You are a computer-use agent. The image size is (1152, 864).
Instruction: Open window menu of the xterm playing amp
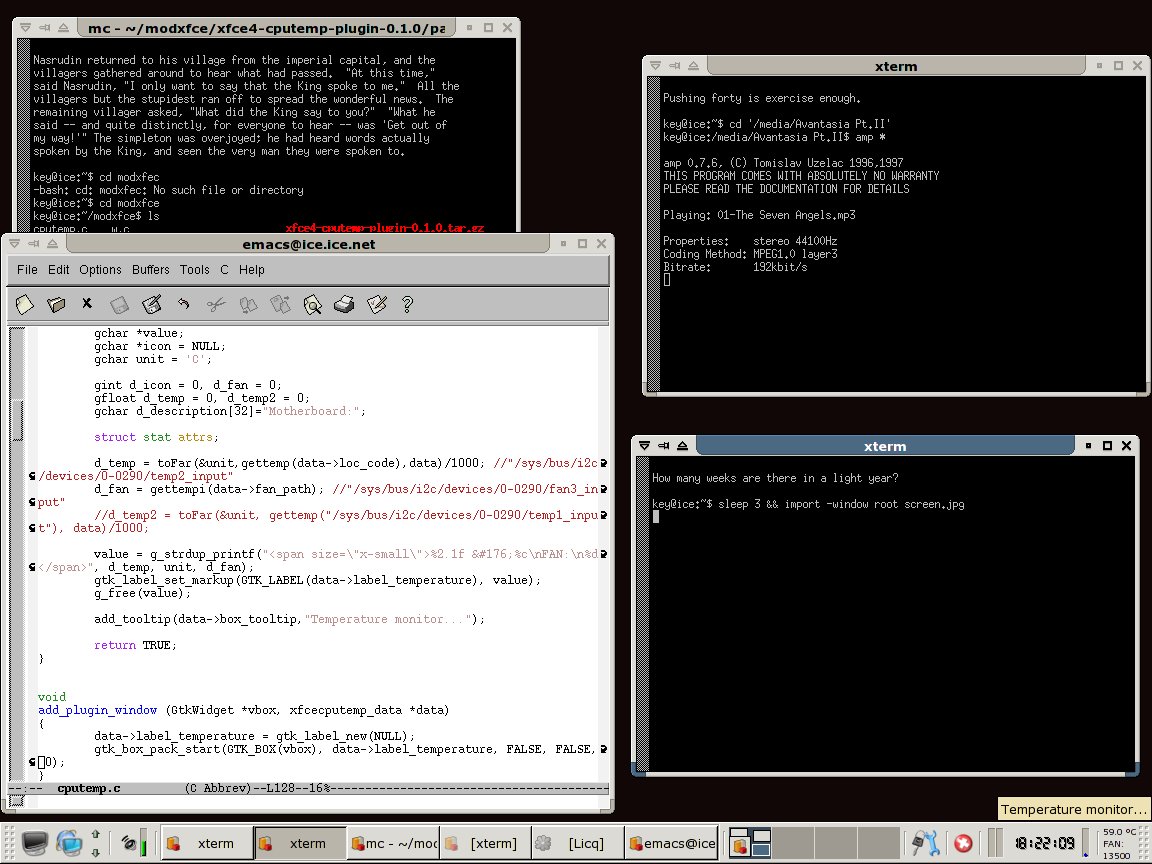655,65
